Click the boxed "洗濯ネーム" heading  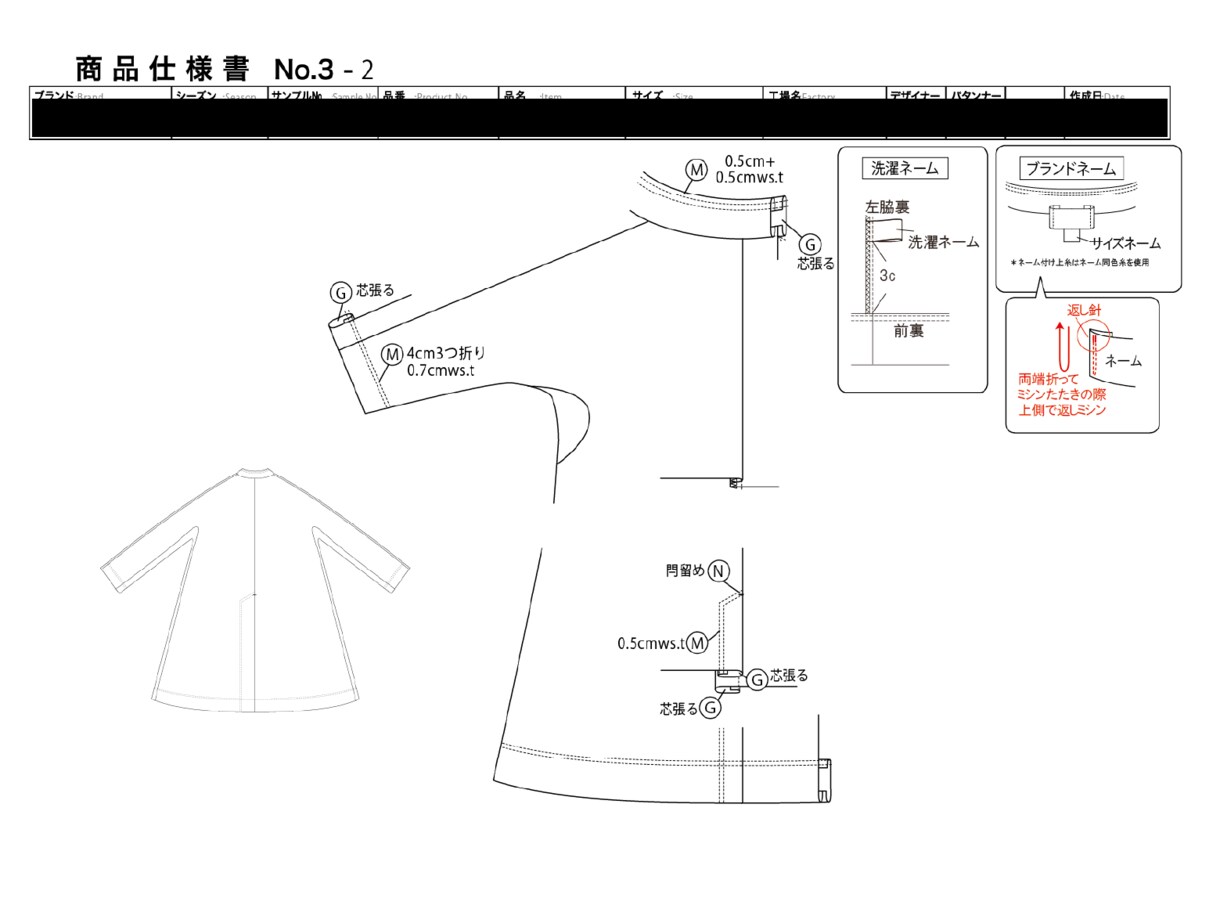coord(905,168)
